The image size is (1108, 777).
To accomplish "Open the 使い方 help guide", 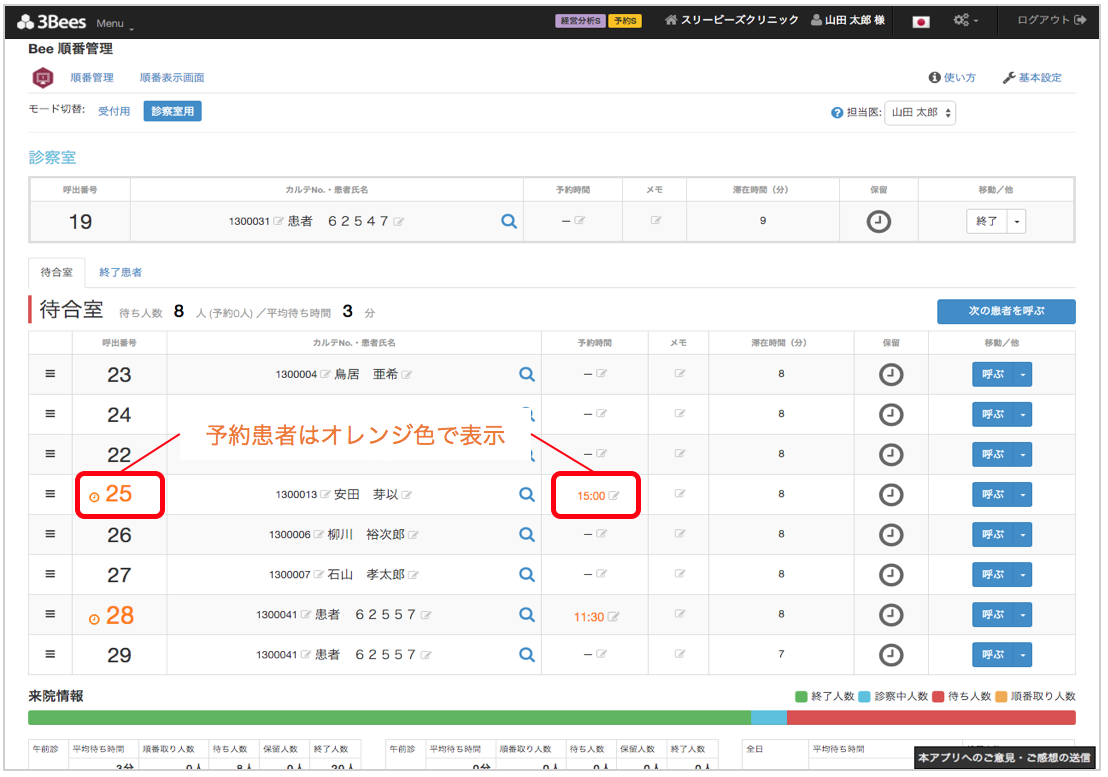I will point(953,78).
